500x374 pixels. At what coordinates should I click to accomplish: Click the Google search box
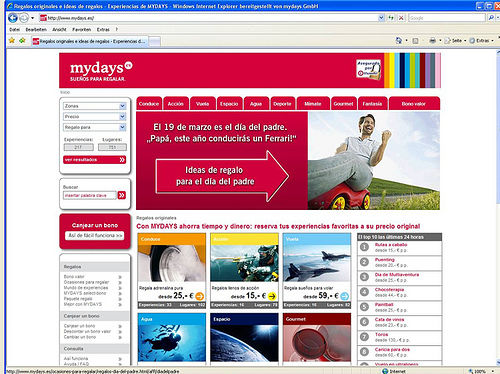pyautogui.click(x=447, y=18)
